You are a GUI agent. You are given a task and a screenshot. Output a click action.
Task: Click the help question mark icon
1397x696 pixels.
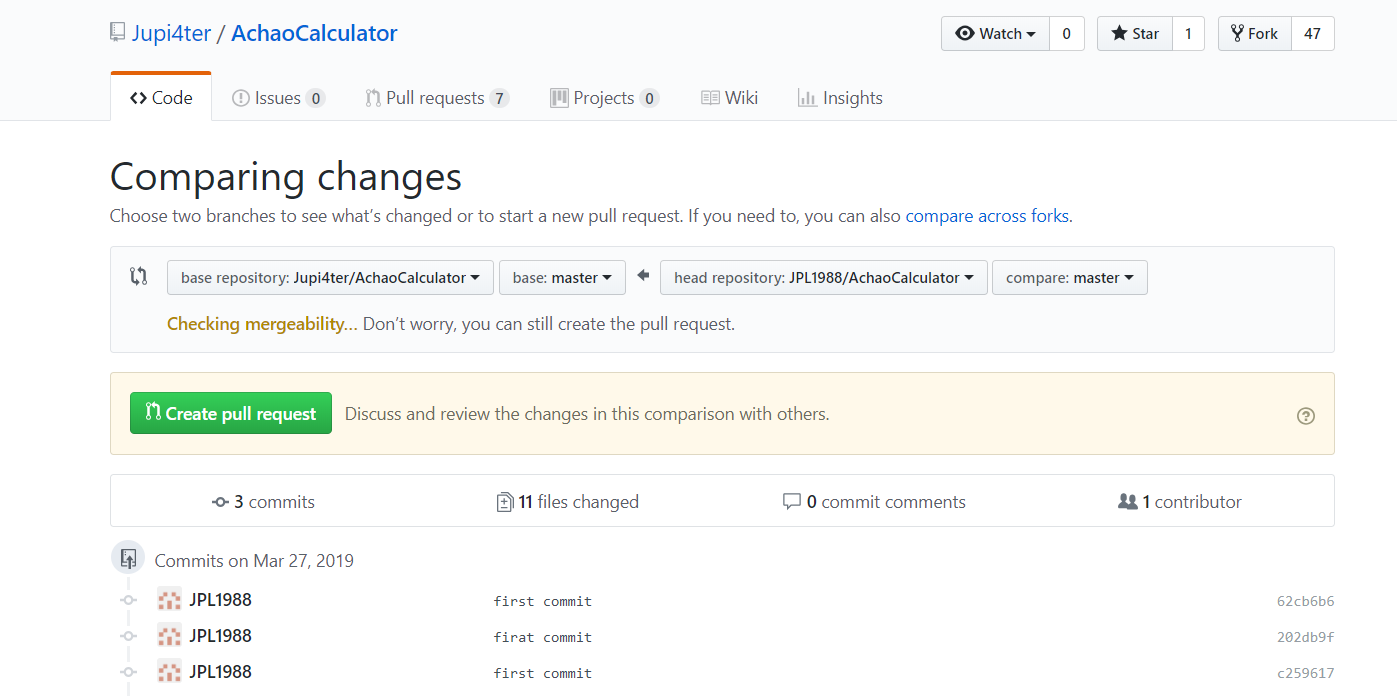1305,416
